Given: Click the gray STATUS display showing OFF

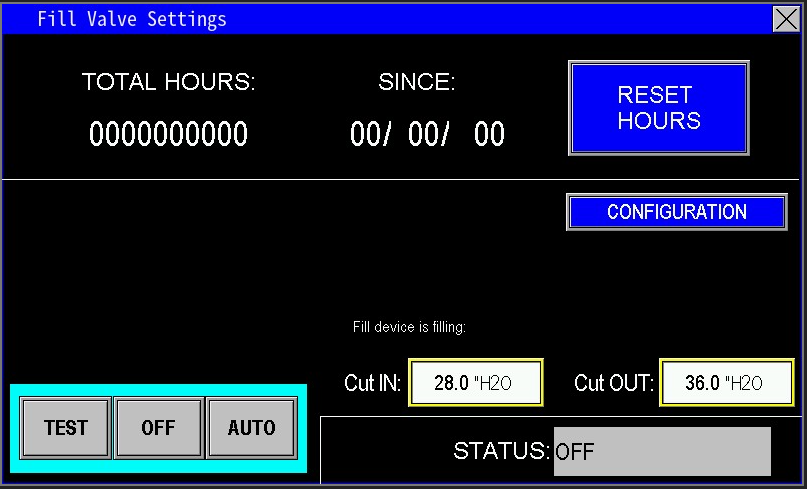Looking at the screenshot, I should (662, 451).
